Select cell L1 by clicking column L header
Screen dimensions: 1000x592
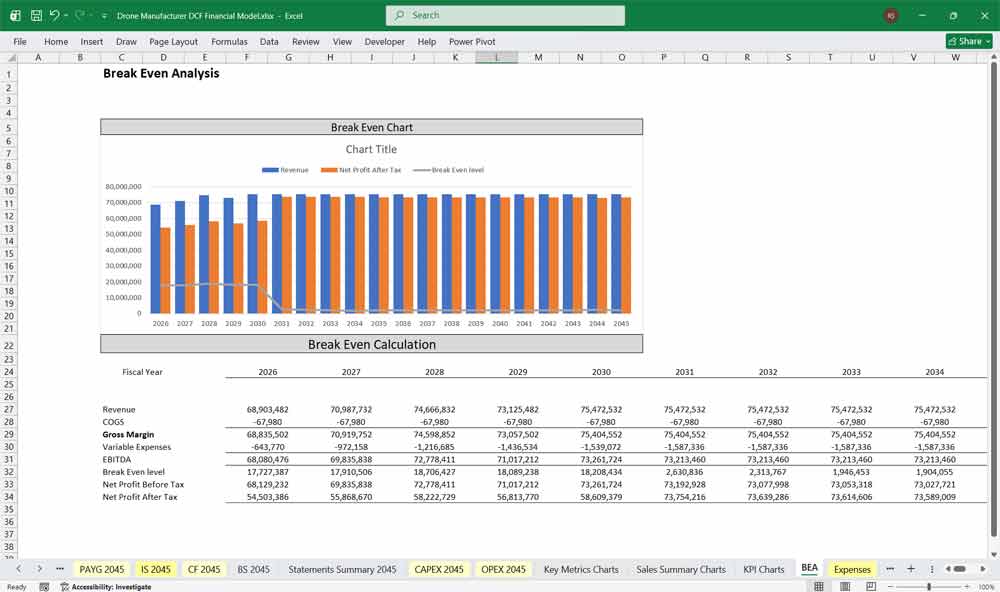496,57
